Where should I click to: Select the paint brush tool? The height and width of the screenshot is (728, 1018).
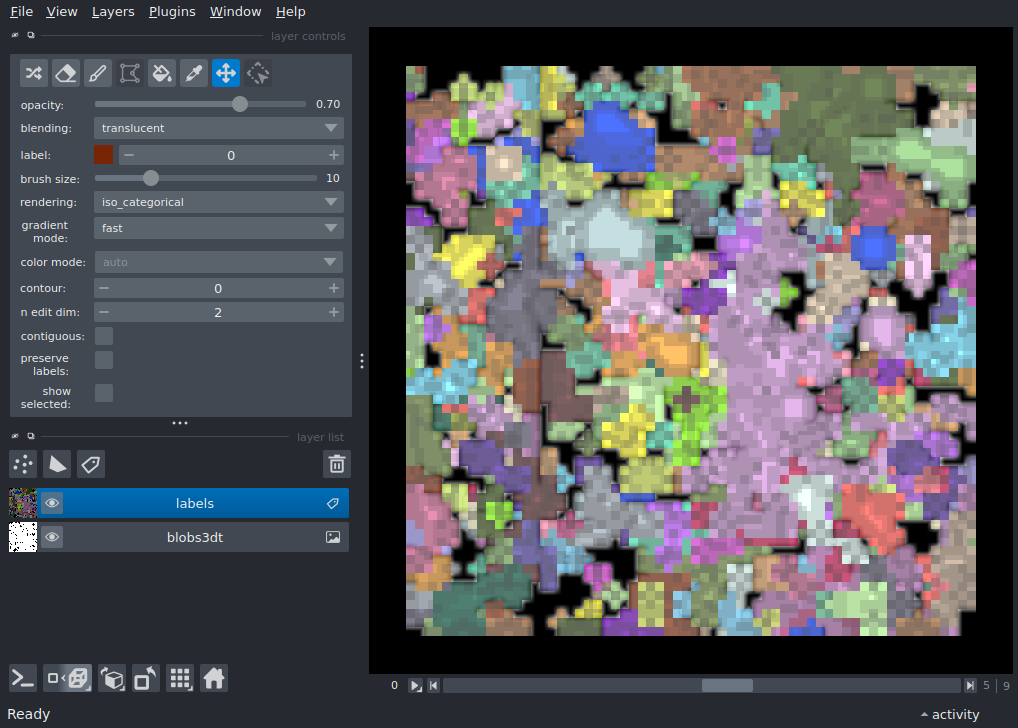(98, 73)
